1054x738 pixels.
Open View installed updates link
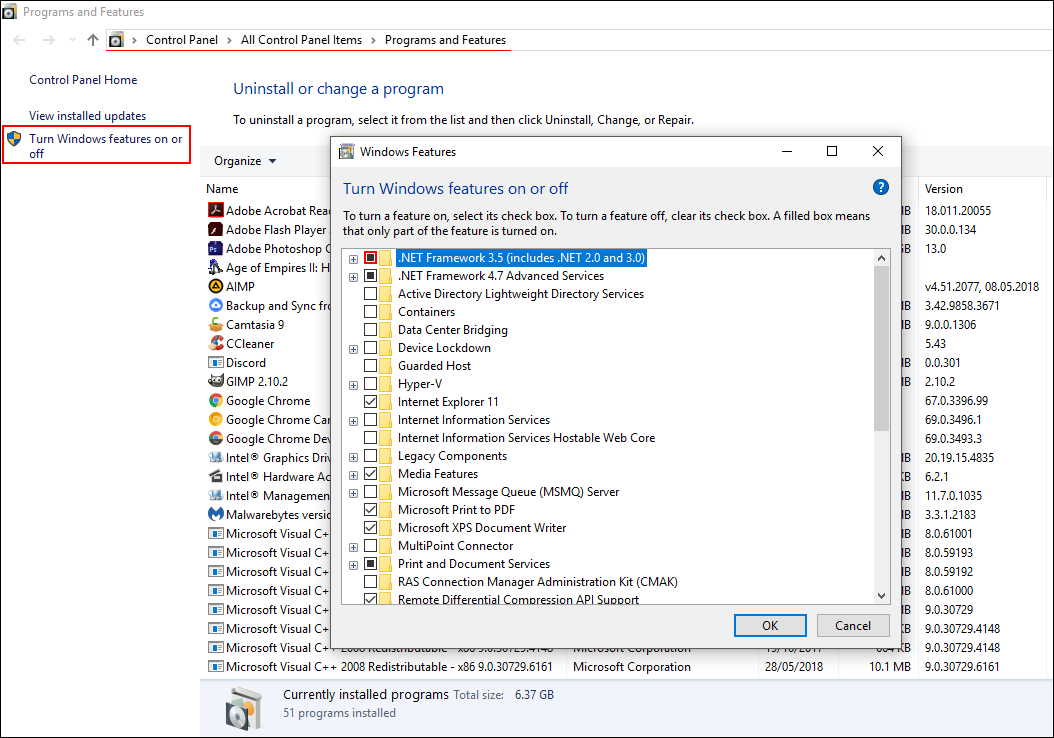click(87, 116)
